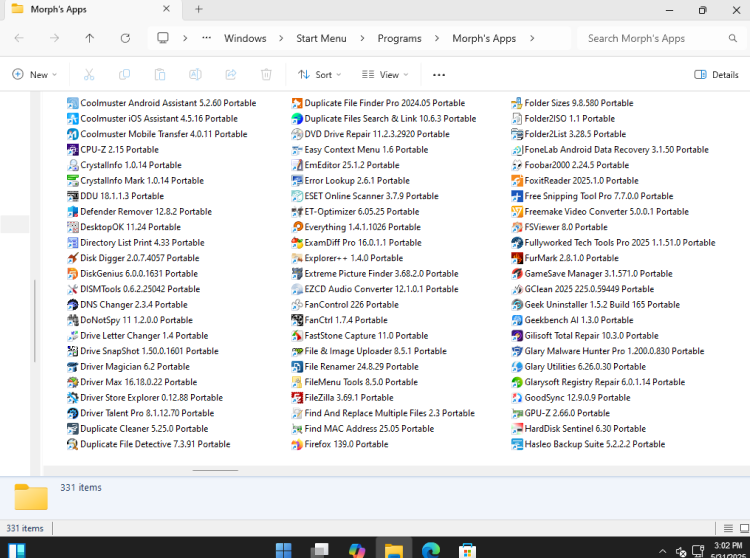Viewport: 750px width, 558px height.
Task: Open CPU-Z 2.15 Portable icon
Action: 72,150
